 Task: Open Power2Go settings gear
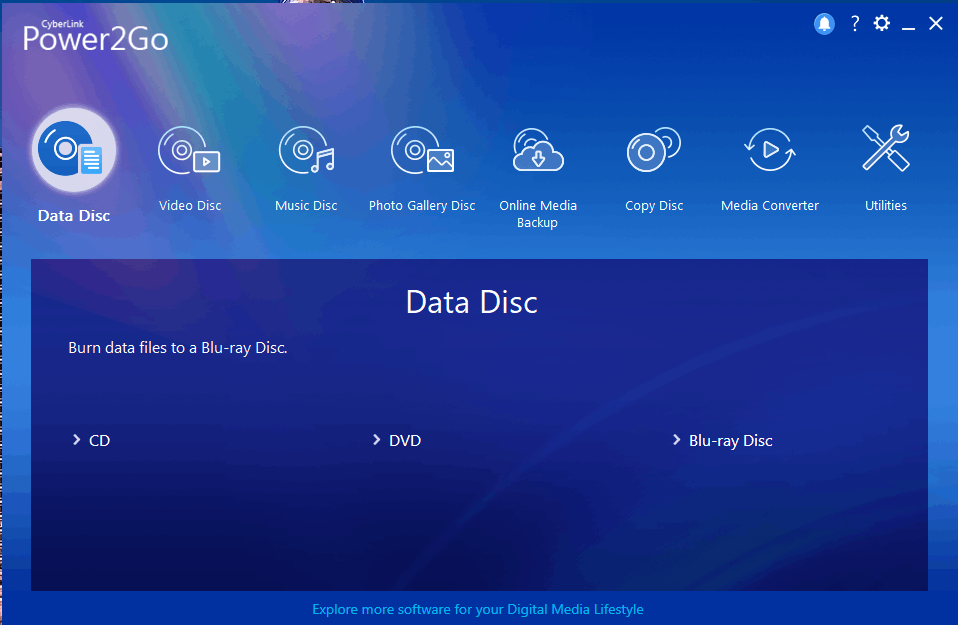881,23
